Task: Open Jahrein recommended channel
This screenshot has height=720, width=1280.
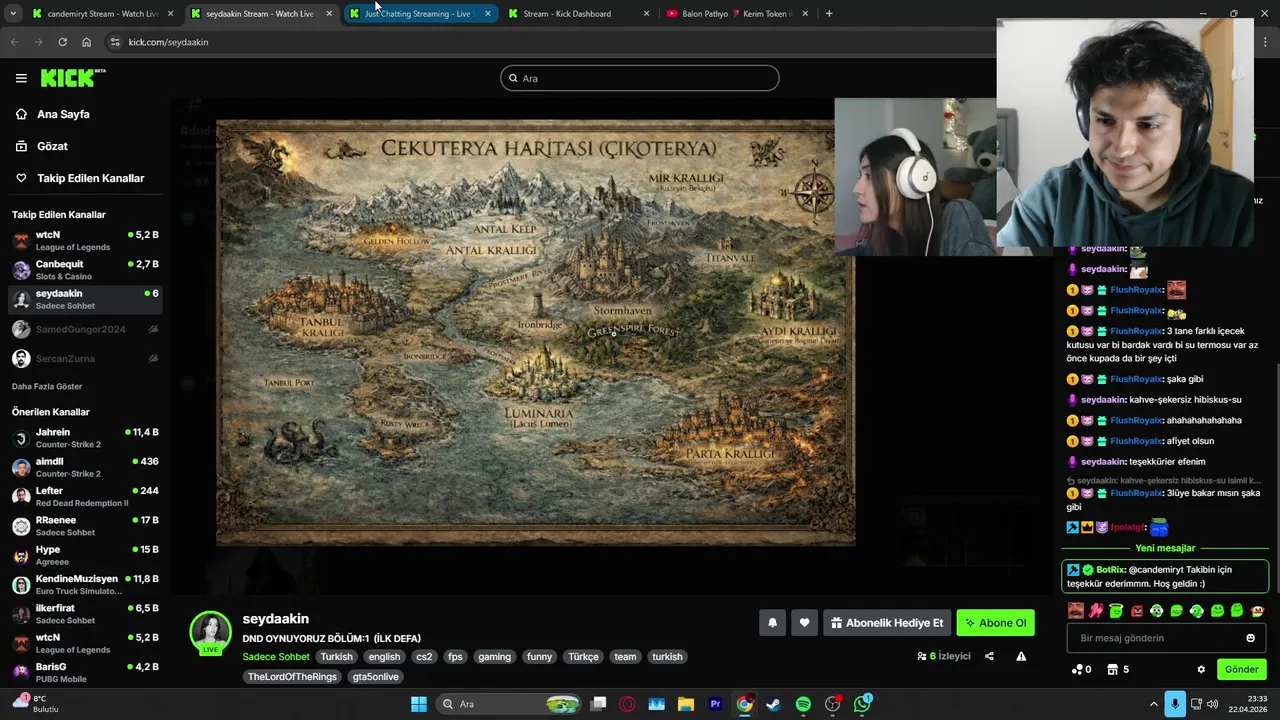Action: click(x=85, y=438)
